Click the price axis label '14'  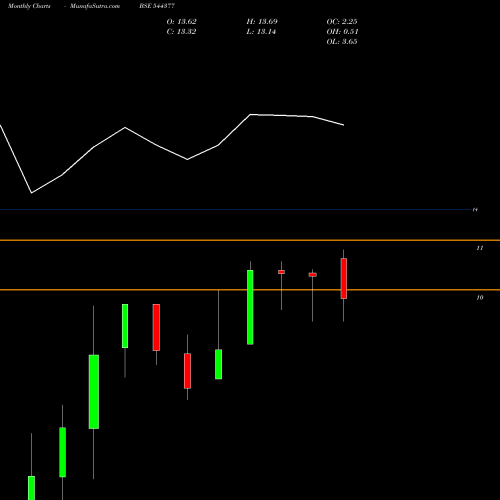click(x=475, y=210)
